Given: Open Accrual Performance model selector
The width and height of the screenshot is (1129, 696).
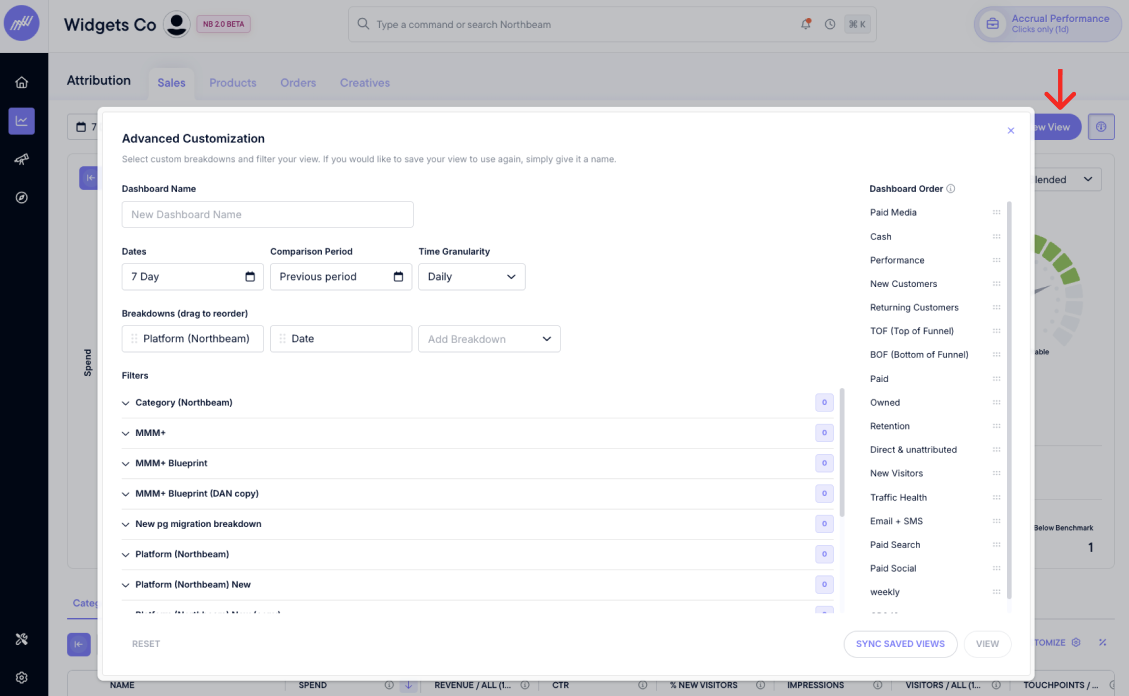Looking at the screenshot, I should pyautogui.click(x=1048, y=24).
